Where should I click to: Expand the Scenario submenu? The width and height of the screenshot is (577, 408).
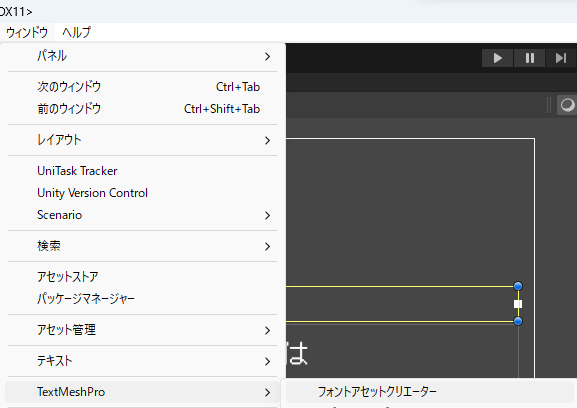(x=142, y=215)
